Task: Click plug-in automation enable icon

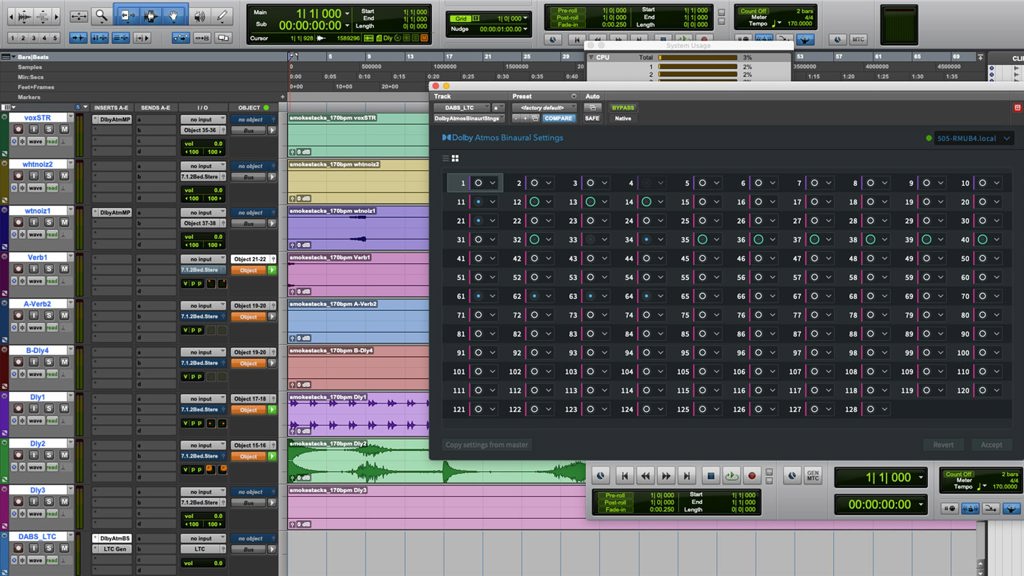Action: [592, 108]
